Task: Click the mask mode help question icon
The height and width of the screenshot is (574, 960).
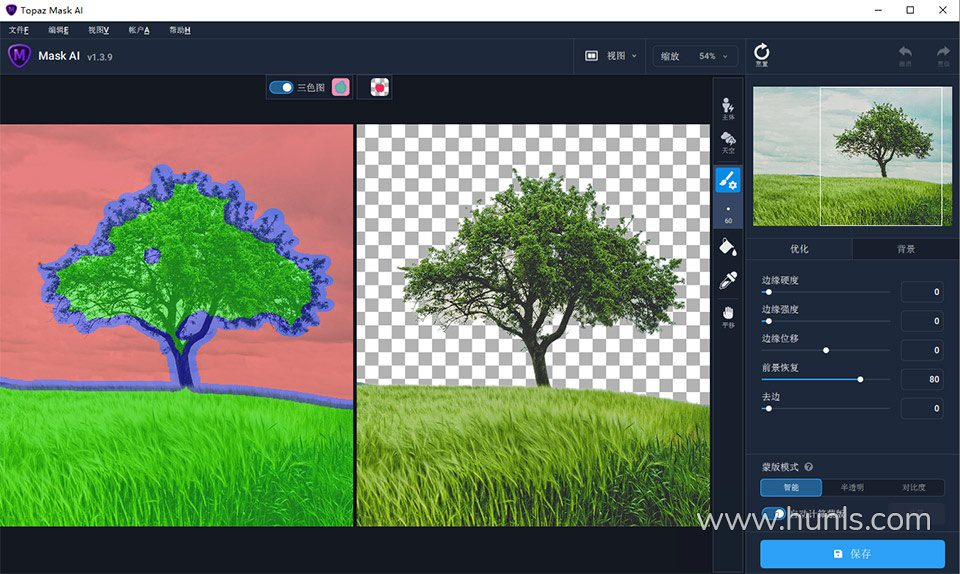Action: (809, 467)
